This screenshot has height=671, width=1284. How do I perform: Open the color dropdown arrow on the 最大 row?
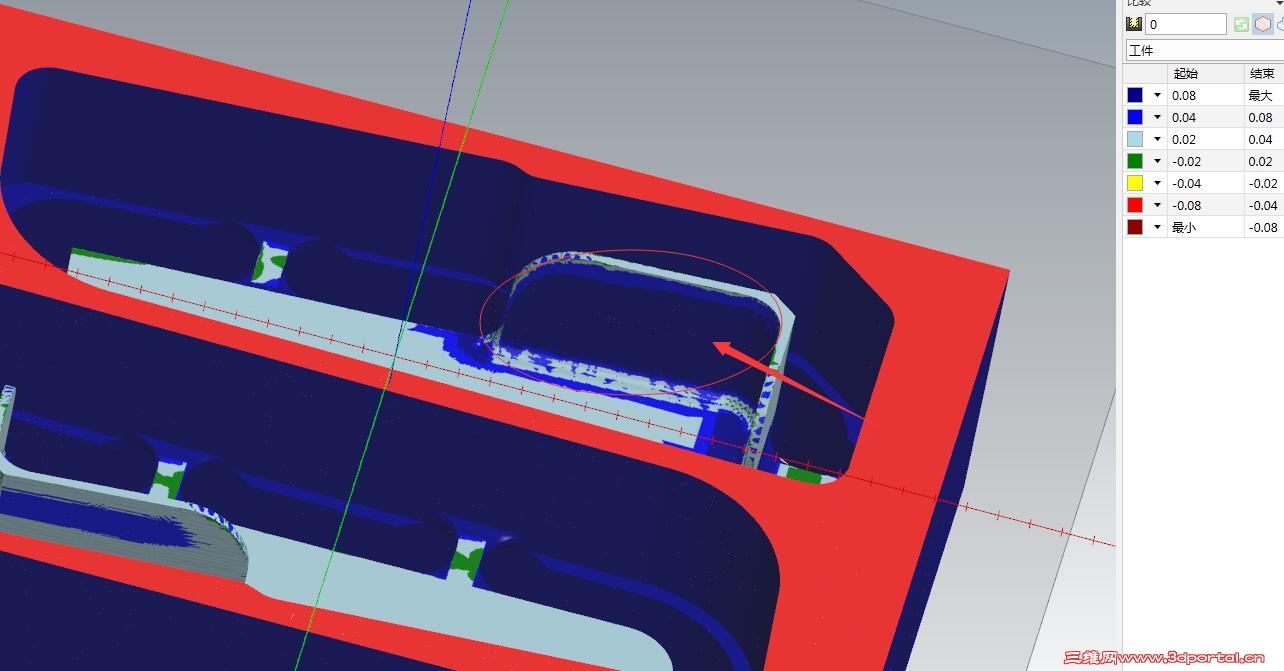click(1158, 95)
